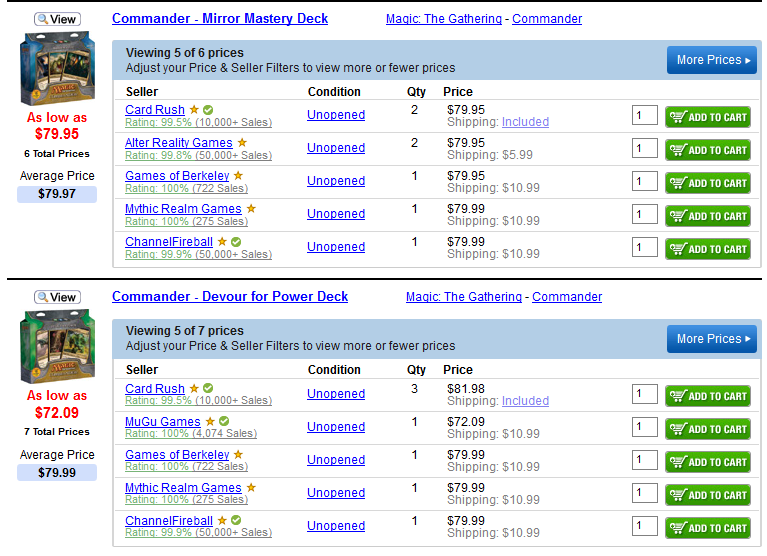Open Magic: The Gathering link for Devour for Power
This screenshot has height=556, width=767.
[x=464, y=297]
